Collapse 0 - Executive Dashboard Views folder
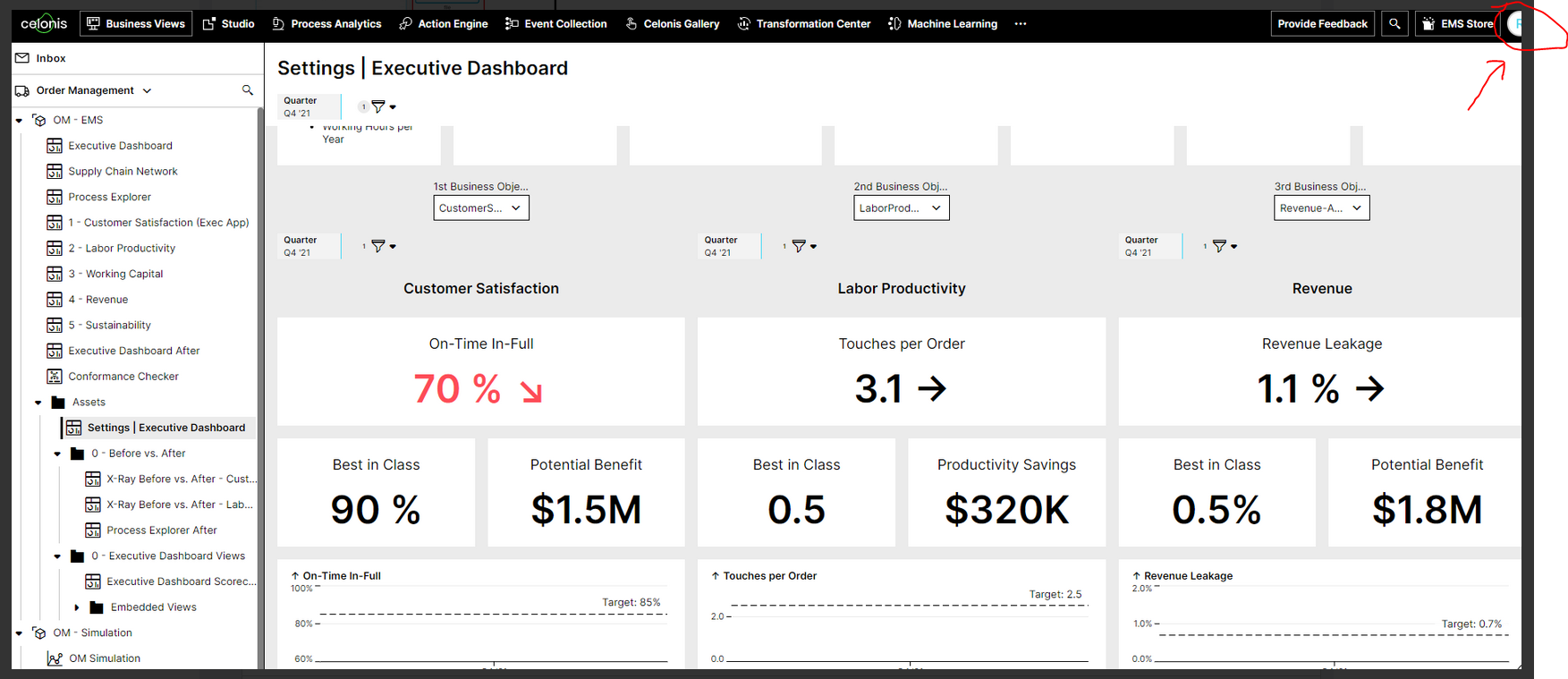Viewport: 1568px width, 679px height. [58, 556]
